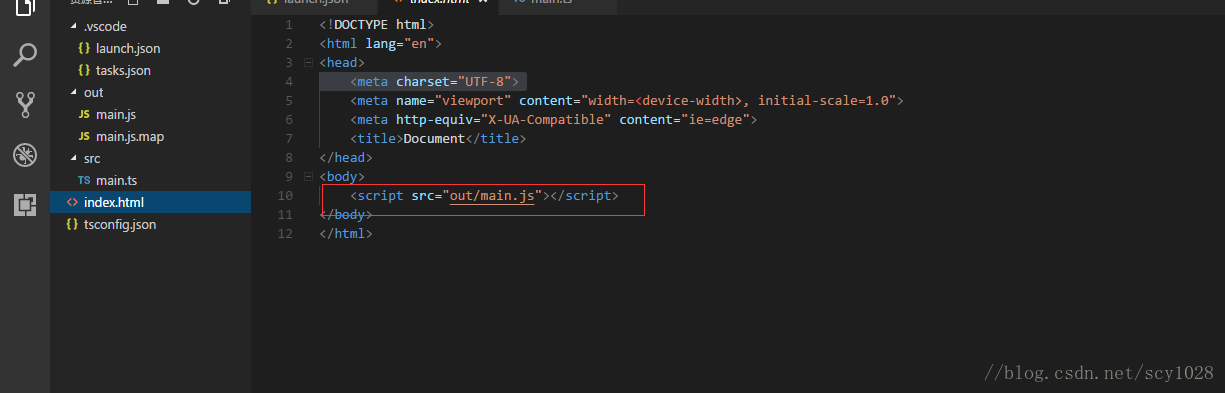The image size is (1225, 393).
Task: Click the closing </head> tag
Action: click(x=346, y=157)
